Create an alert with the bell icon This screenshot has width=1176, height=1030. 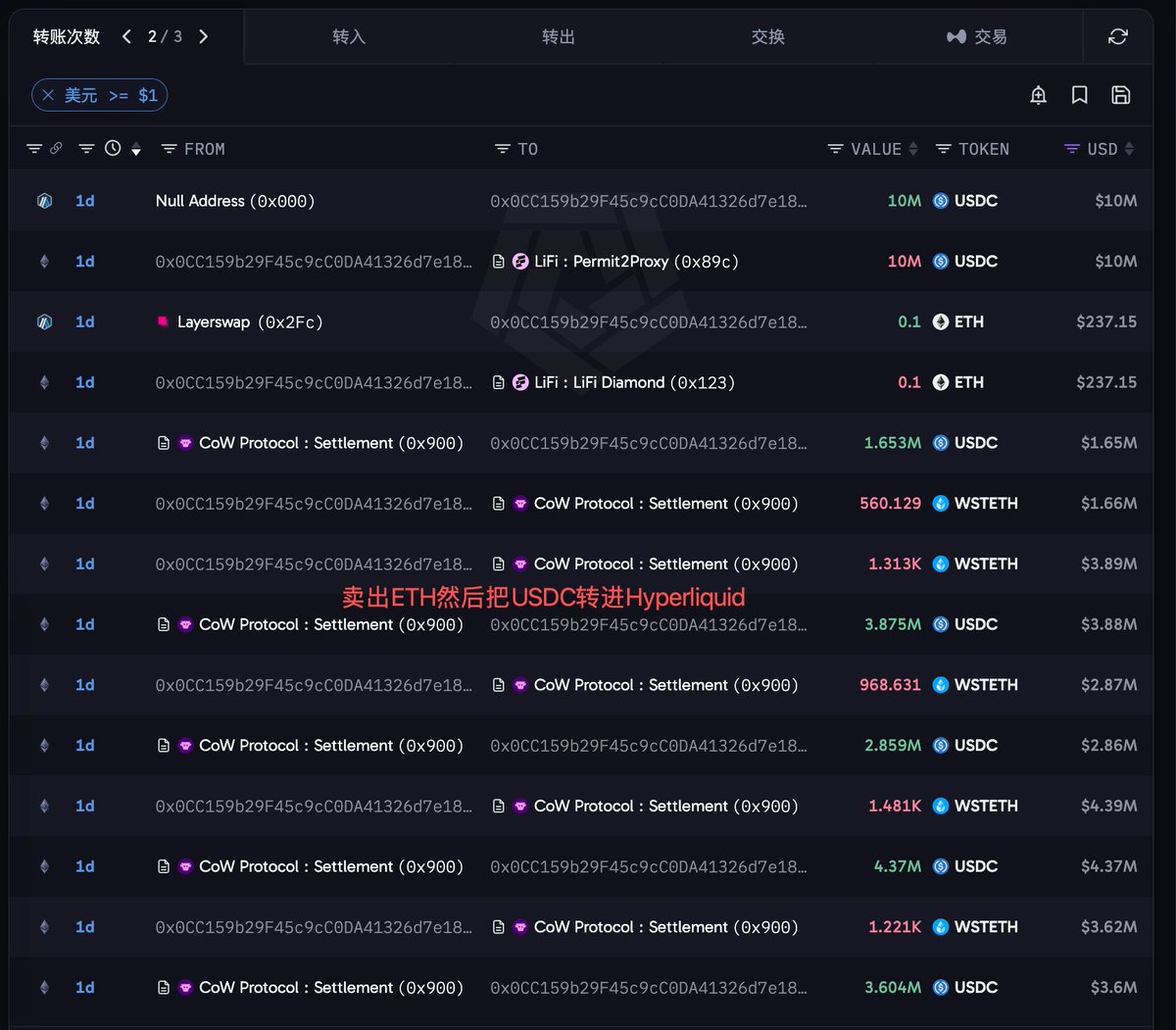pos(1039,95)
